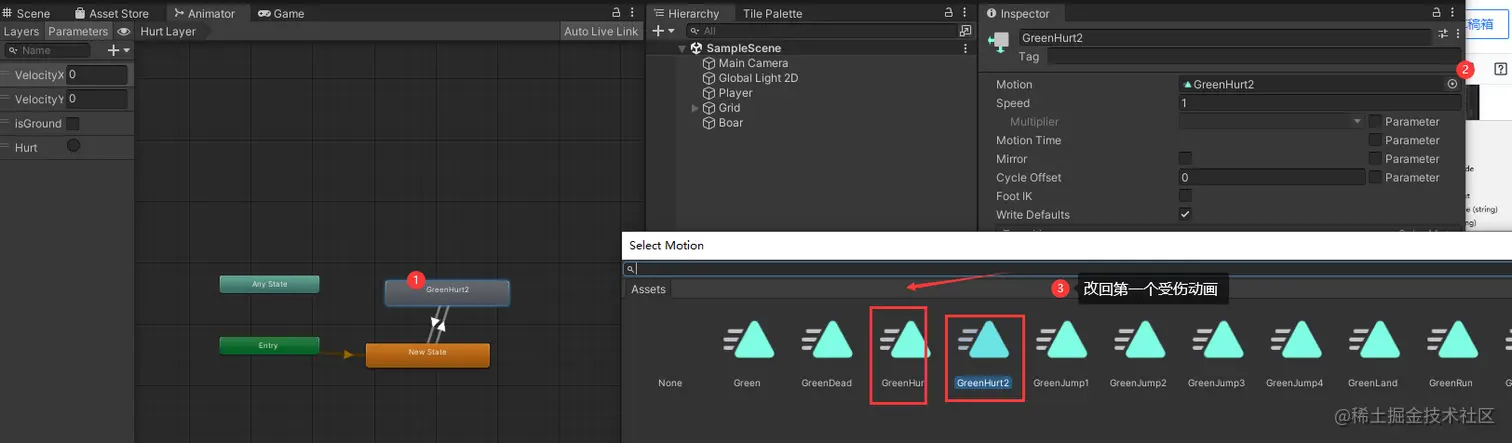Expand the Grid object in Hierarchy
Screen dimensions: 1512x443
point(695,108)
